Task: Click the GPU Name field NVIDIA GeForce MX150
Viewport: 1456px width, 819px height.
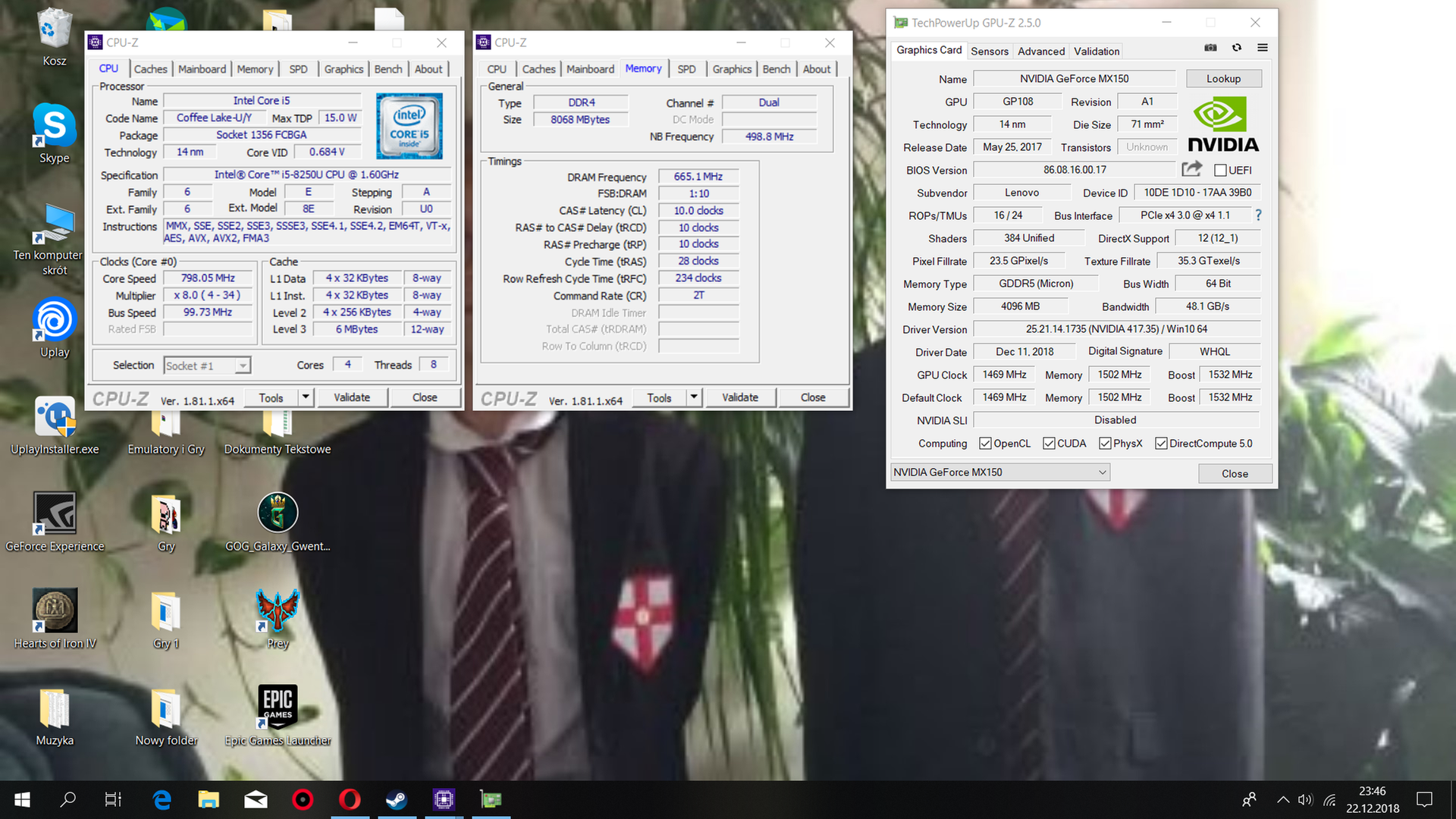Action: pyautogui.click(x=1074, y=79)
